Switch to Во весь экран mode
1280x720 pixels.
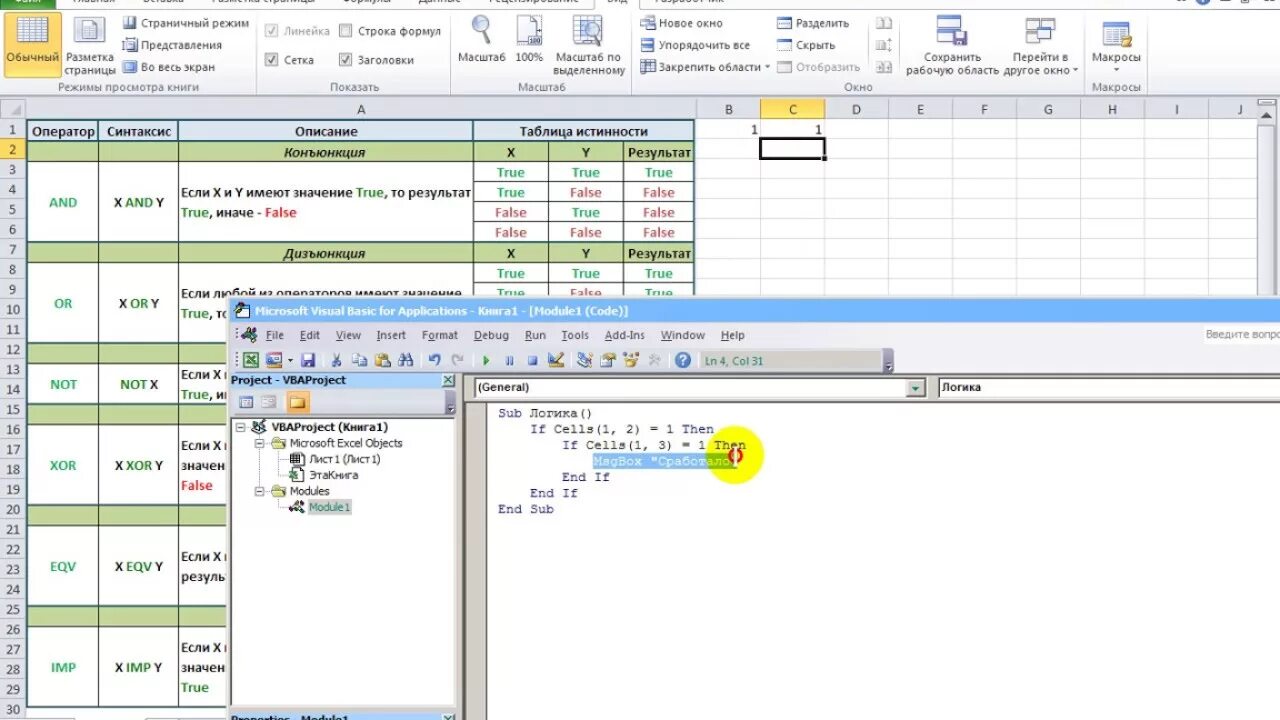pyautogui.click(x=168, y=67)
